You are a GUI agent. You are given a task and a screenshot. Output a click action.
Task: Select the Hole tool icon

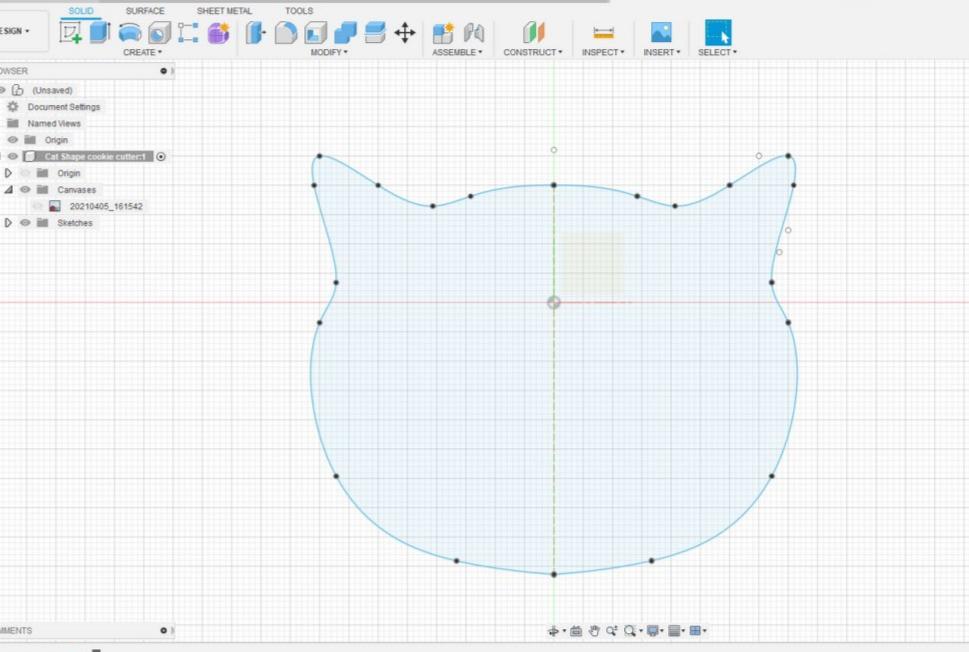(x=159, y=32)
